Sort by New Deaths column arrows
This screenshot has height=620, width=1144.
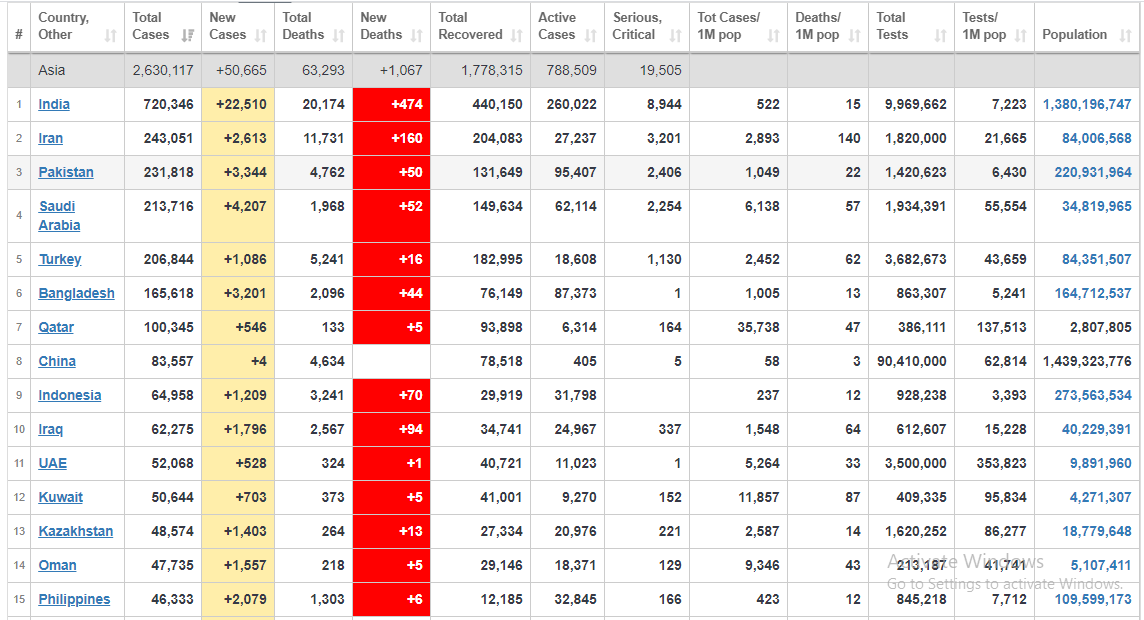pyautogui.click(x=417, y=35)
